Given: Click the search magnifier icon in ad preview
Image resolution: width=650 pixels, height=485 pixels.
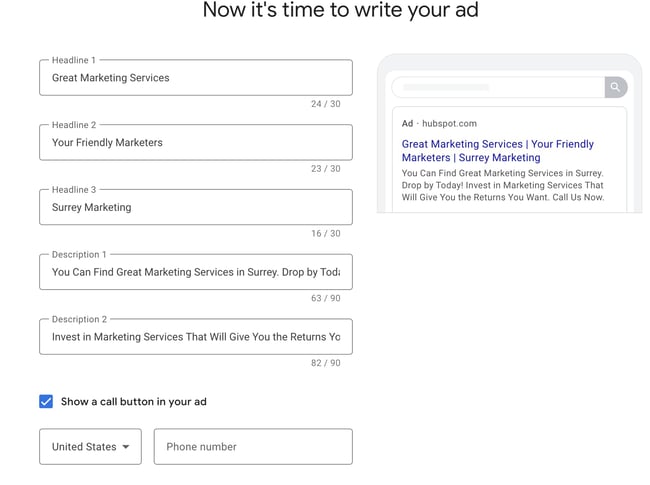Looking at the screenshot, I should point(616,87).
